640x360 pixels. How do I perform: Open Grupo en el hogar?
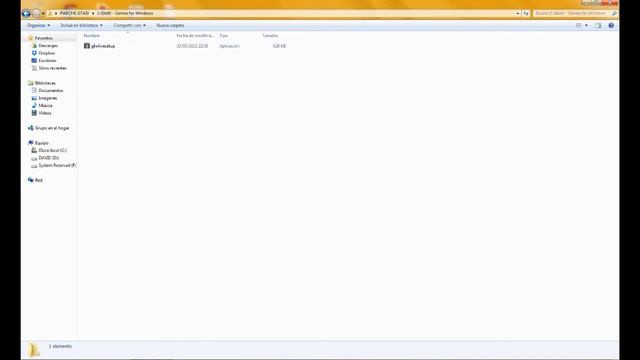[x=52, y=128]
